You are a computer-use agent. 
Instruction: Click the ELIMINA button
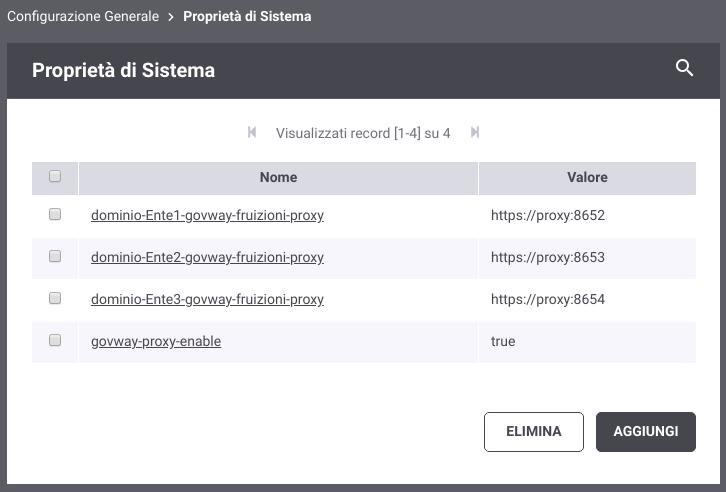(534, 432)
